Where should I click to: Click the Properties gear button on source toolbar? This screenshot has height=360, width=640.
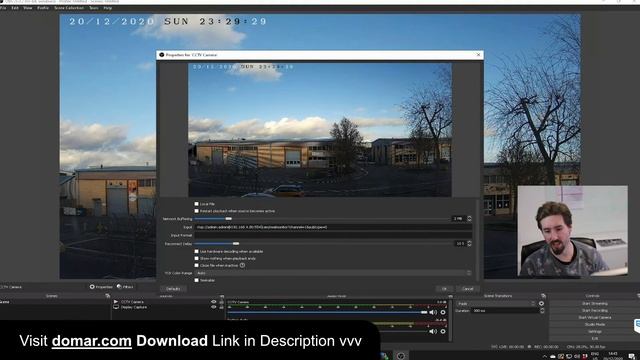(101, 287)
